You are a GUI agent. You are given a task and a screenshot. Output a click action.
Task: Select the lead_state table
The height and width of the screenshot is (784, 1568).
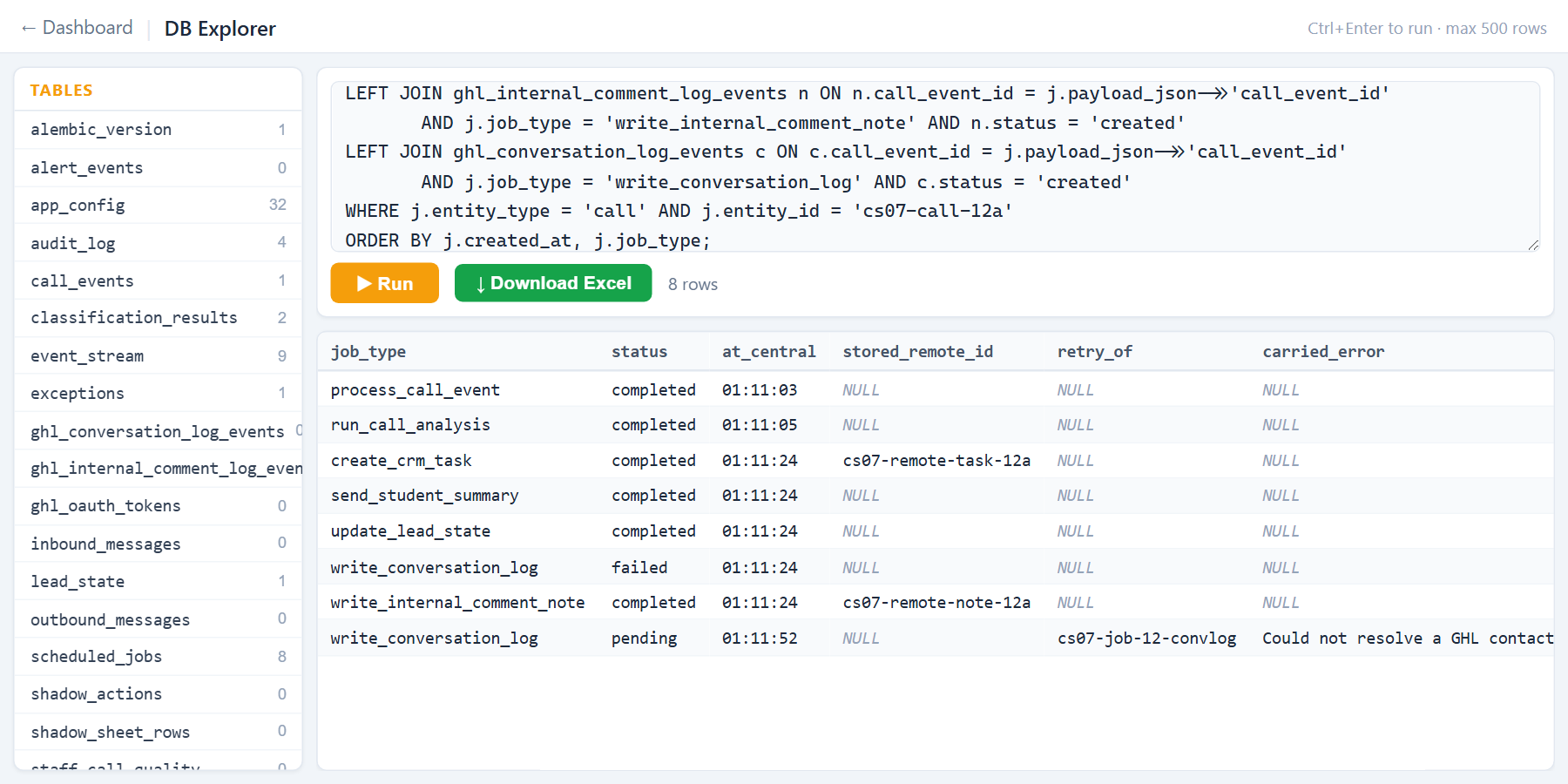tap(159, 581)
